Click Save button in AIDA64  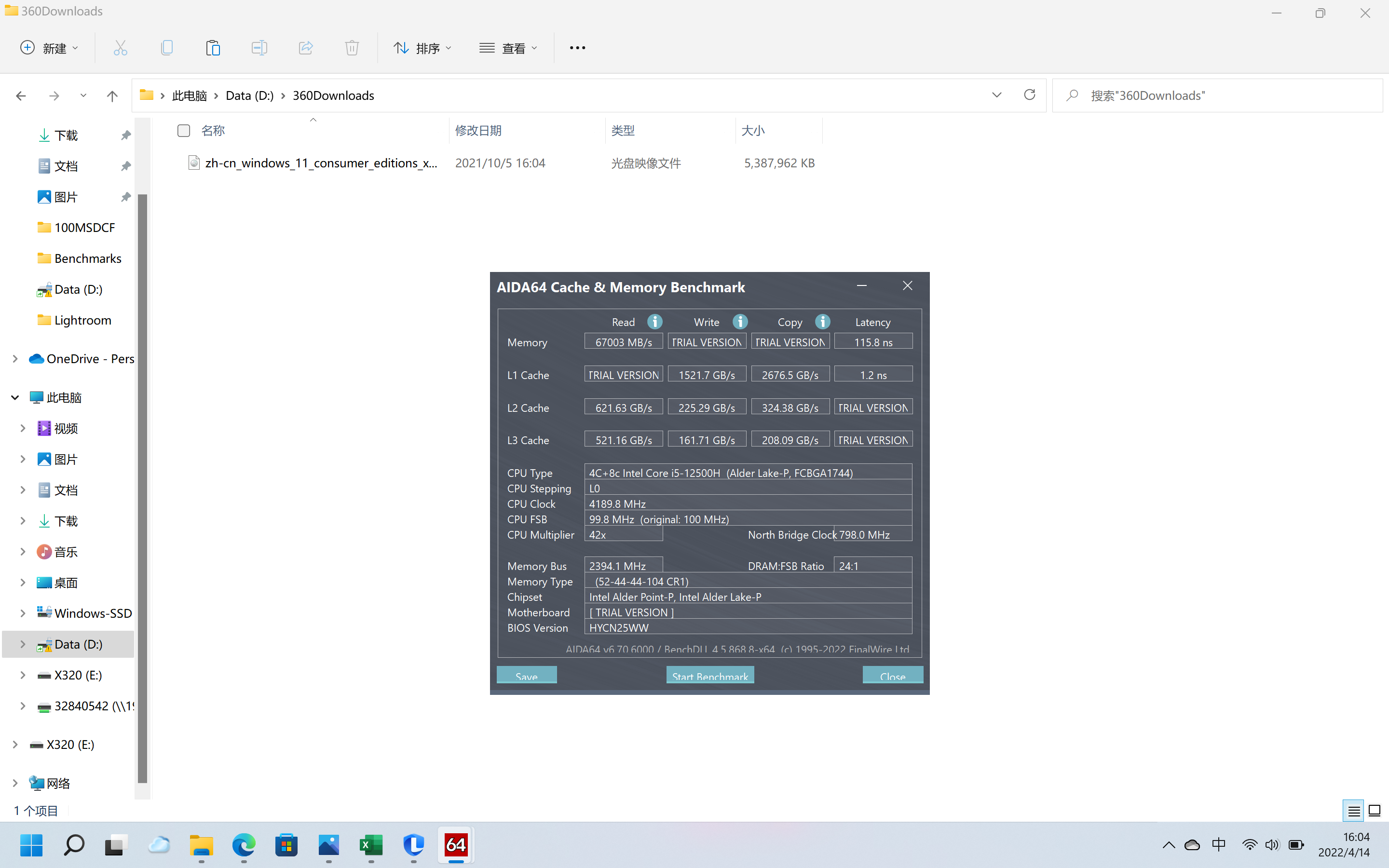[x=526, y=676]
